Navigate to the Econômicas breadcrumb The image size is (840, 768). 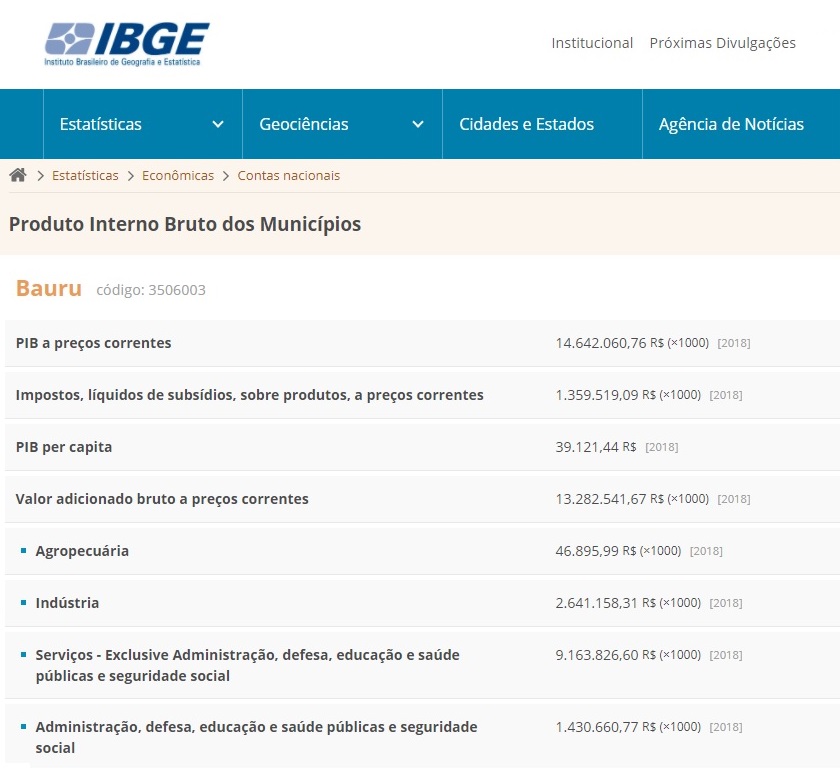[178, 175]
